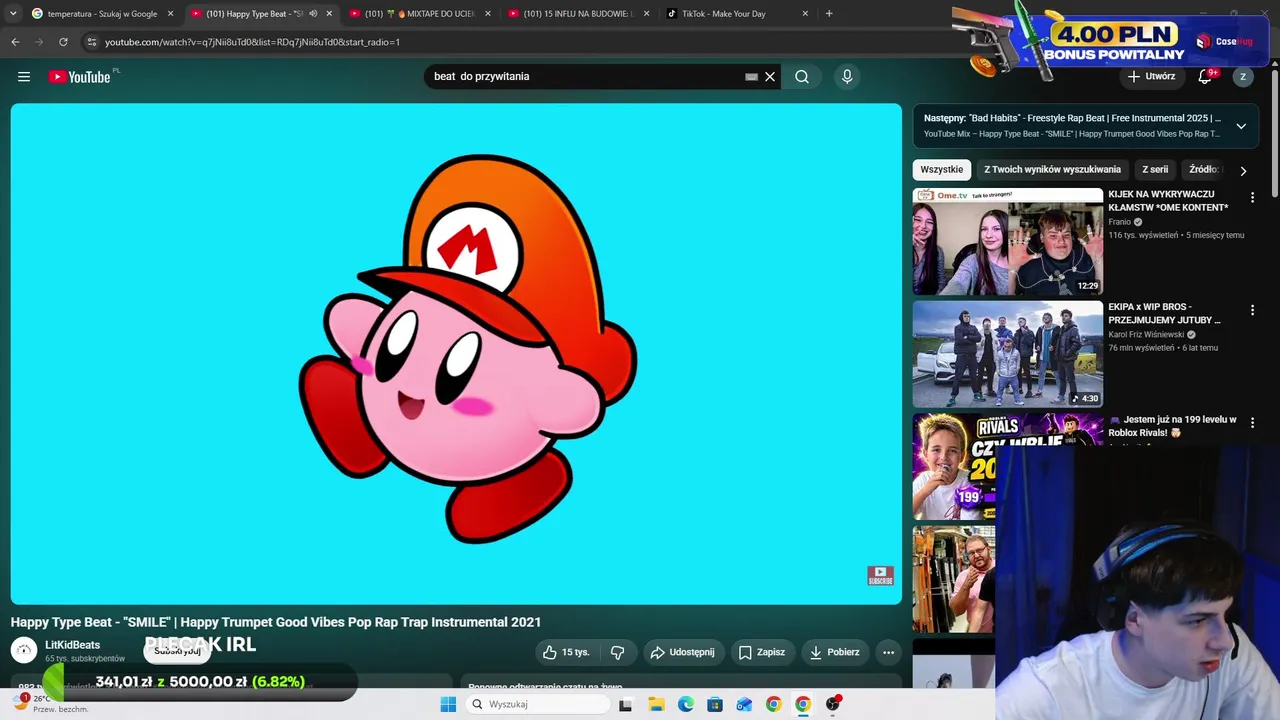Screen dimensions: 1280x720
Task: Like the video with 15 tys. likes
Action: pyautogui.click(x=566, y=652)
